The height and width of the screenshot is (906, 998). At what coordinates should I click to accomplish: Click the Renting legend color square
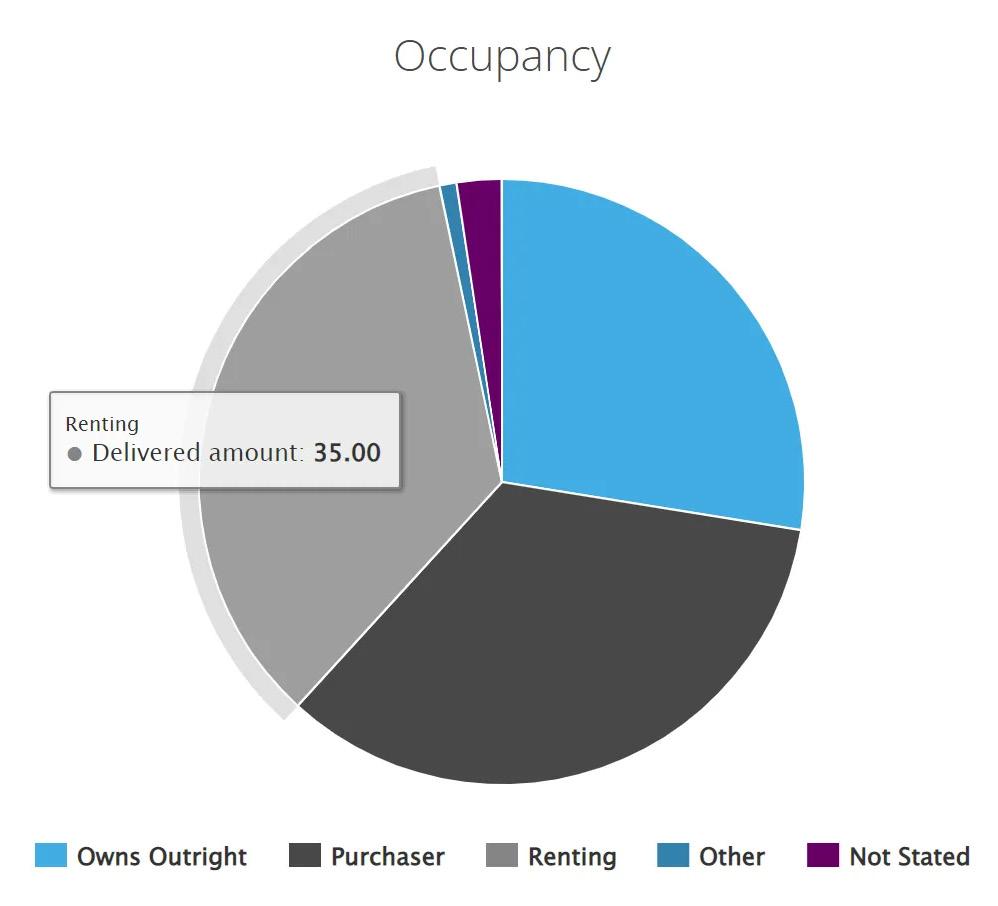[x=502, y=856]
